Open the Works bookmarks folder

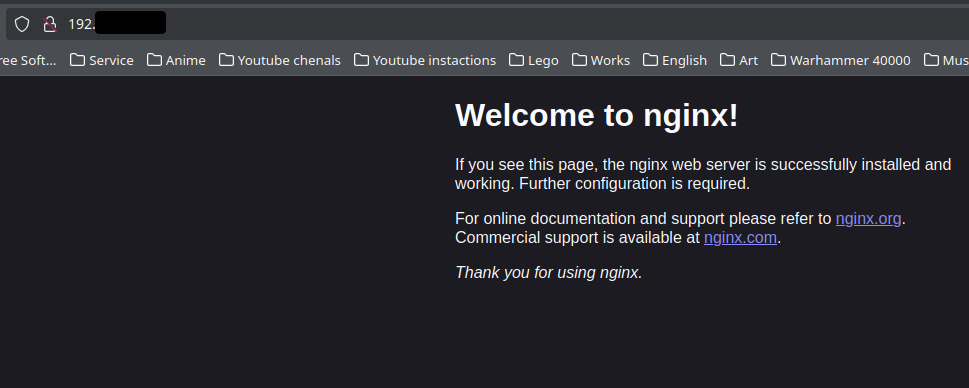[601, 60]
